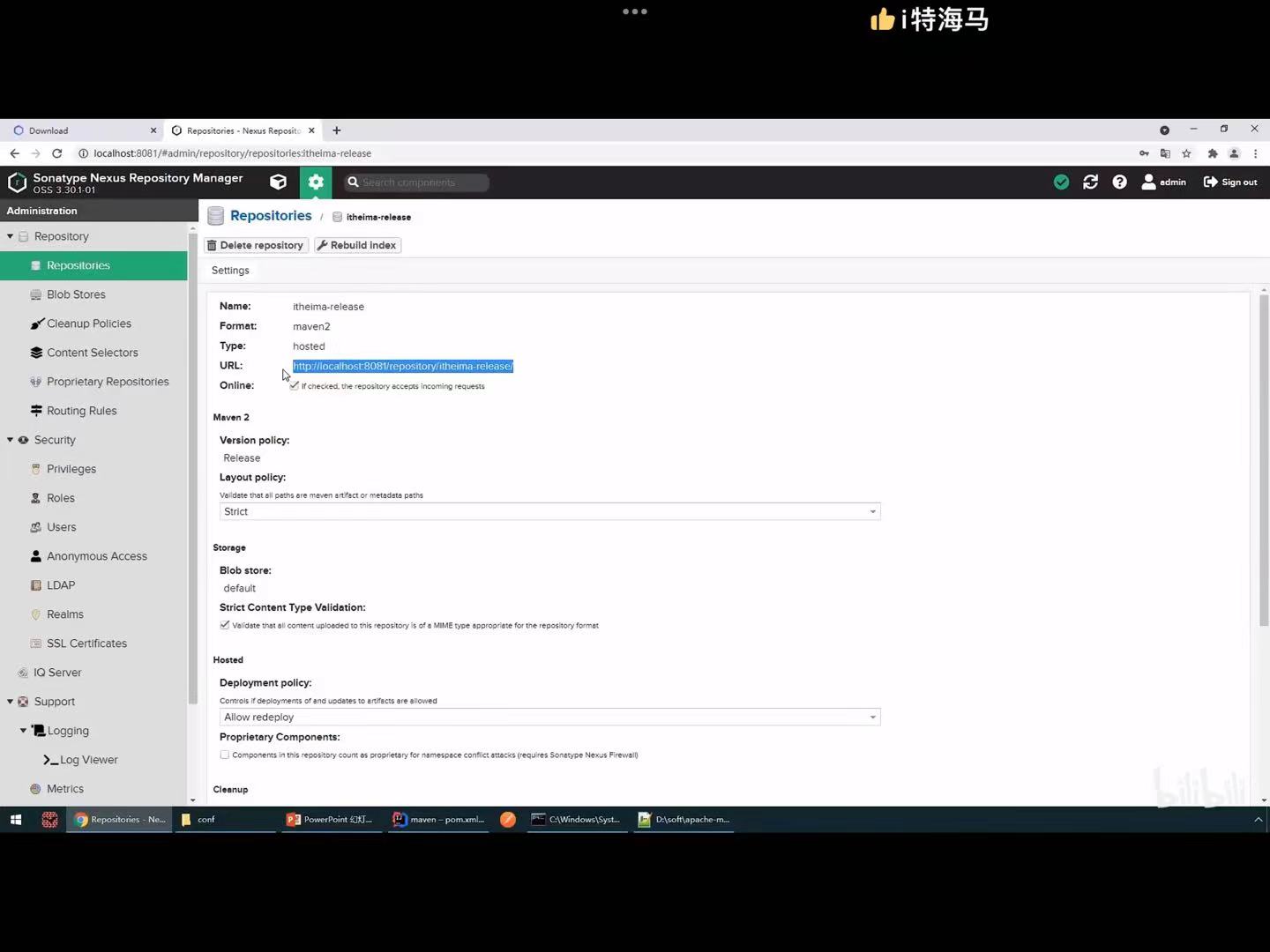Image resolution: width=1270 pixels, height=952 pixels.
Task: Open a new browser tab
Action: (337, 130)
